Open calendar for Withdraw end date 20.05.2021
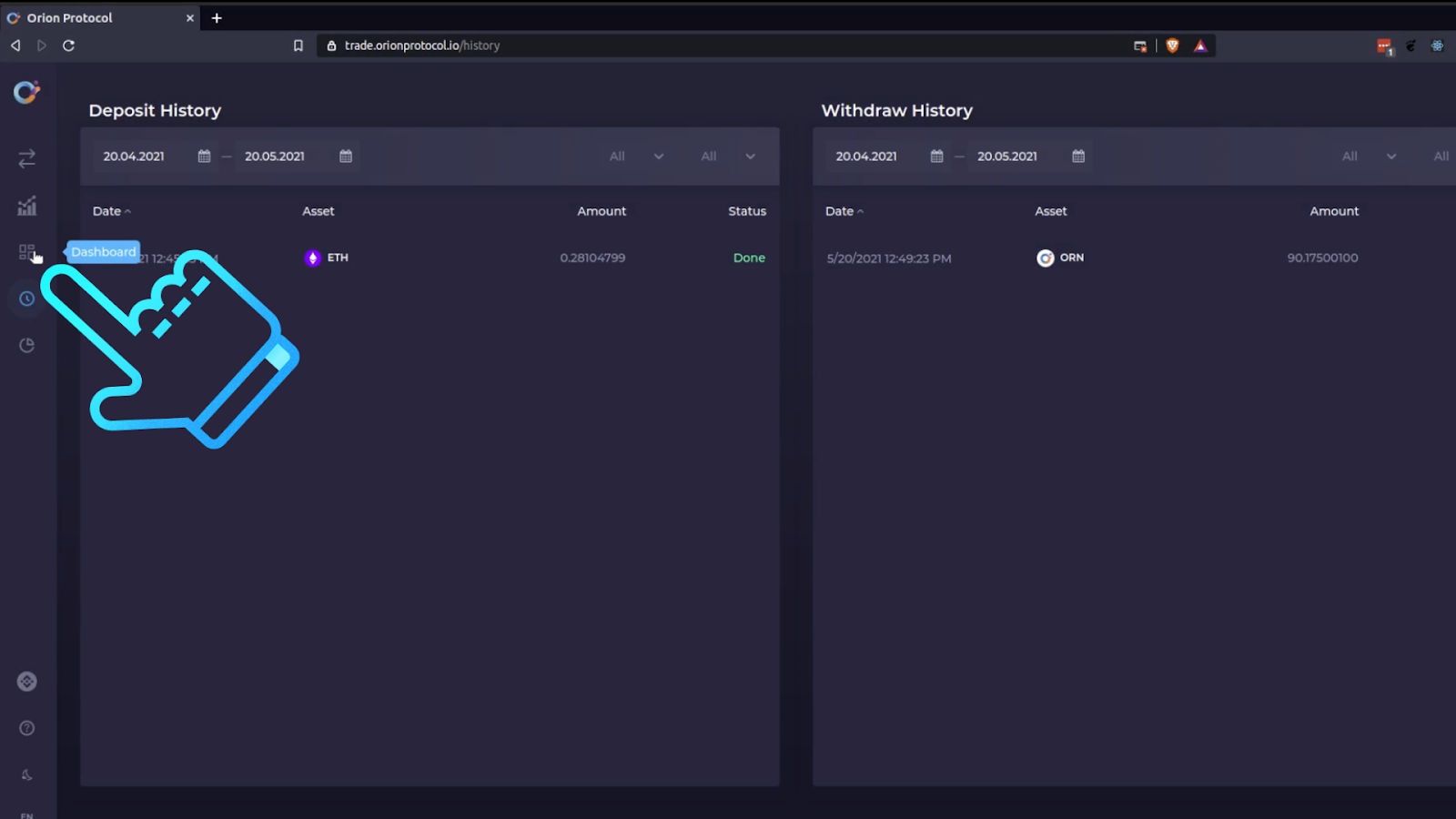The height and width of the screenshot is (819, 1456). coord(1078,157)
